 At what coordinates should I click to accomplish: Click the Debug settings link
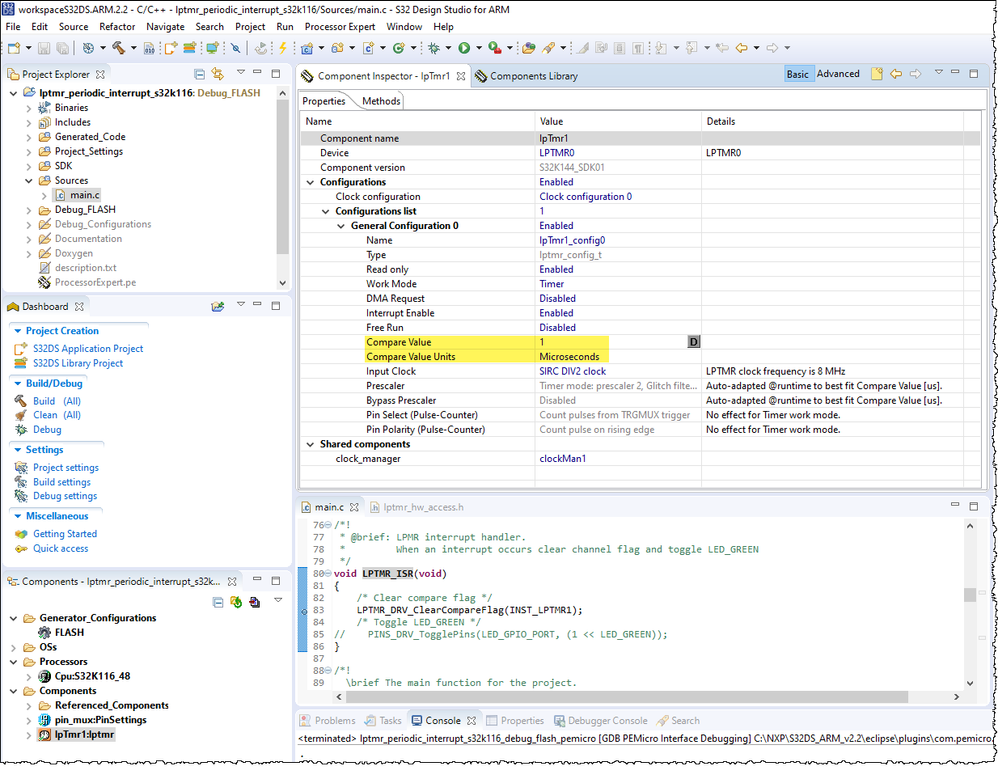click(65, 496)
